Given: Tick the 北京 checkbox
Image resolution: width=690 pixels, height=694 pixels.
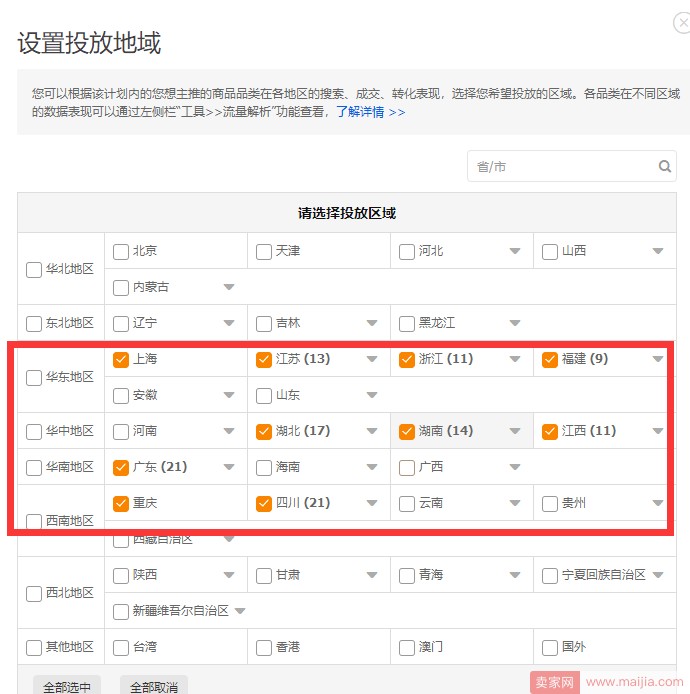Looking at the screenshot, I should 121,252.
